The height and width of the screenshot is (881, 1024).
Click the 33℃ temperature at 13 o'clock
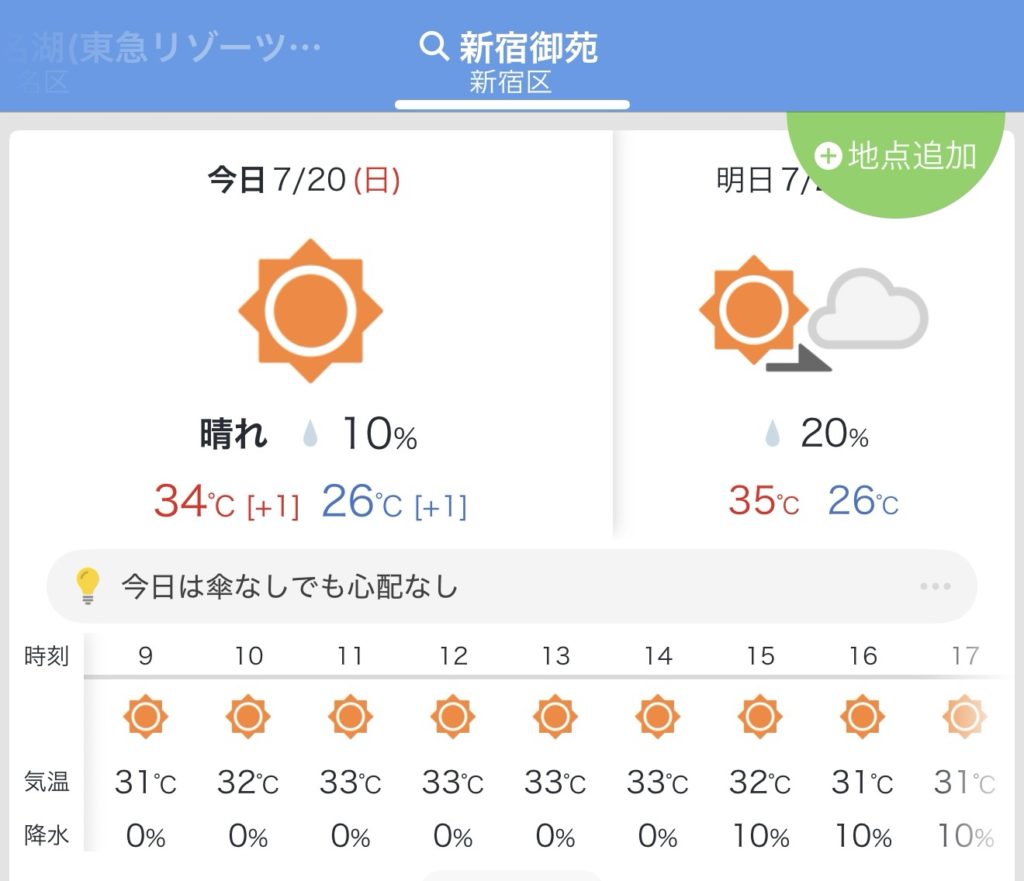[x=555, y=782]
